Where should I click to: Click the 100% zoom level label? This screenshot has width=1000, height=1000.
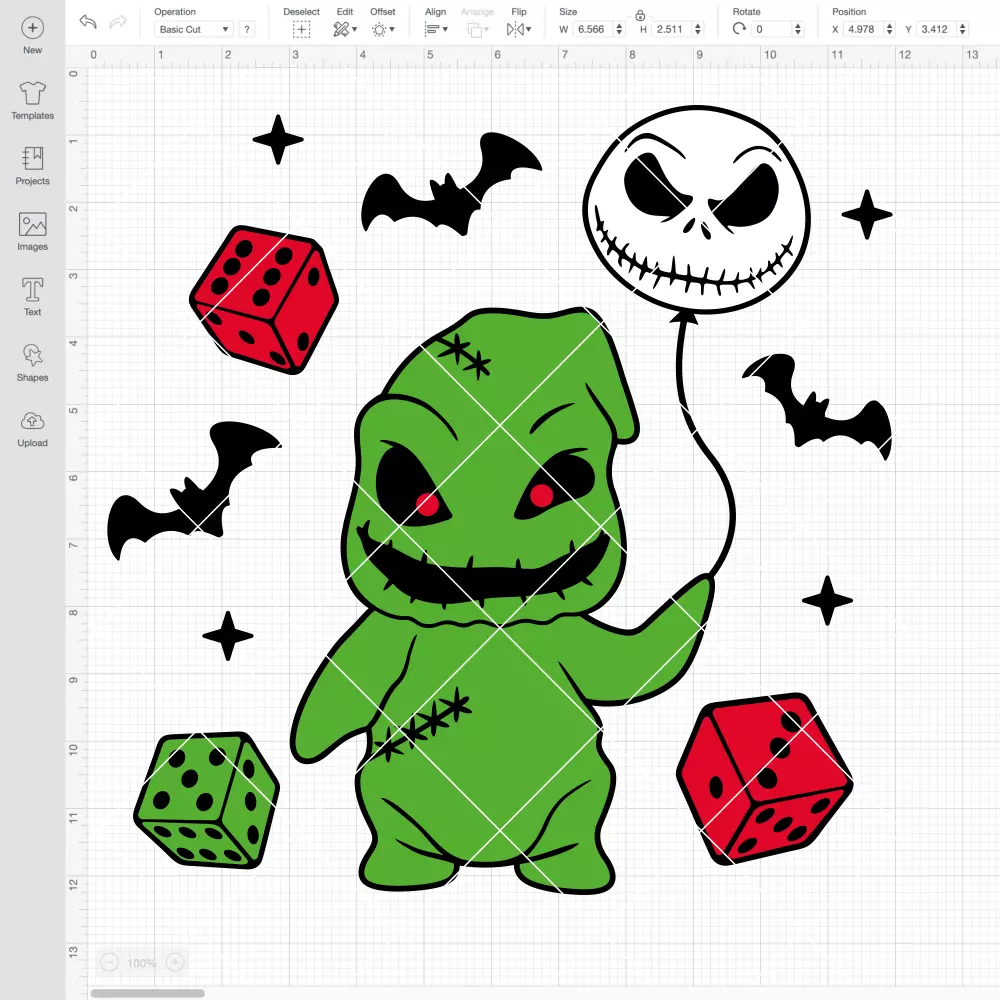coord(142,963)
